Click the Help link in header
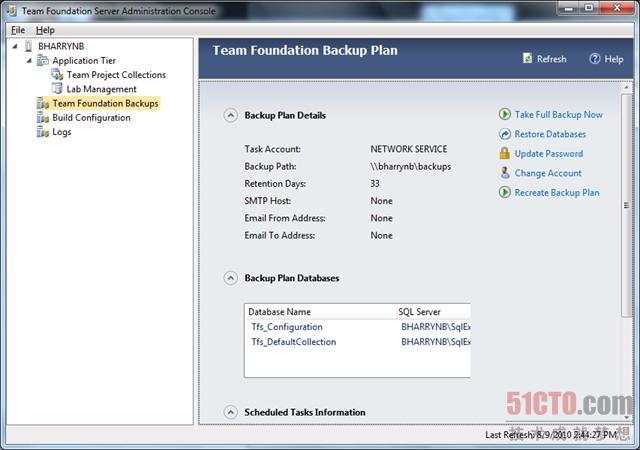Image resolution: width=640 pixels, height=450 pixels. pos(614,59)
